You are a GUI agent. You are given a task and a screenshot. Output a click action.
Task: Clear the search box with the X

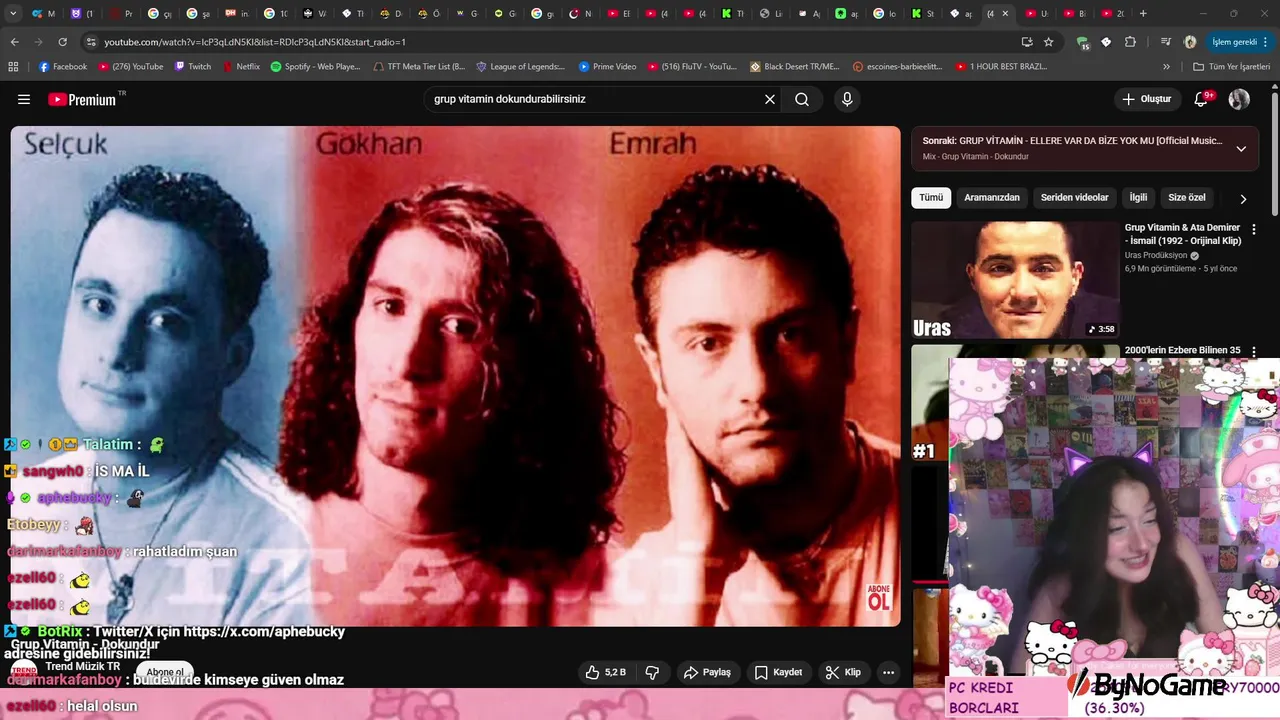pos(770,99)
